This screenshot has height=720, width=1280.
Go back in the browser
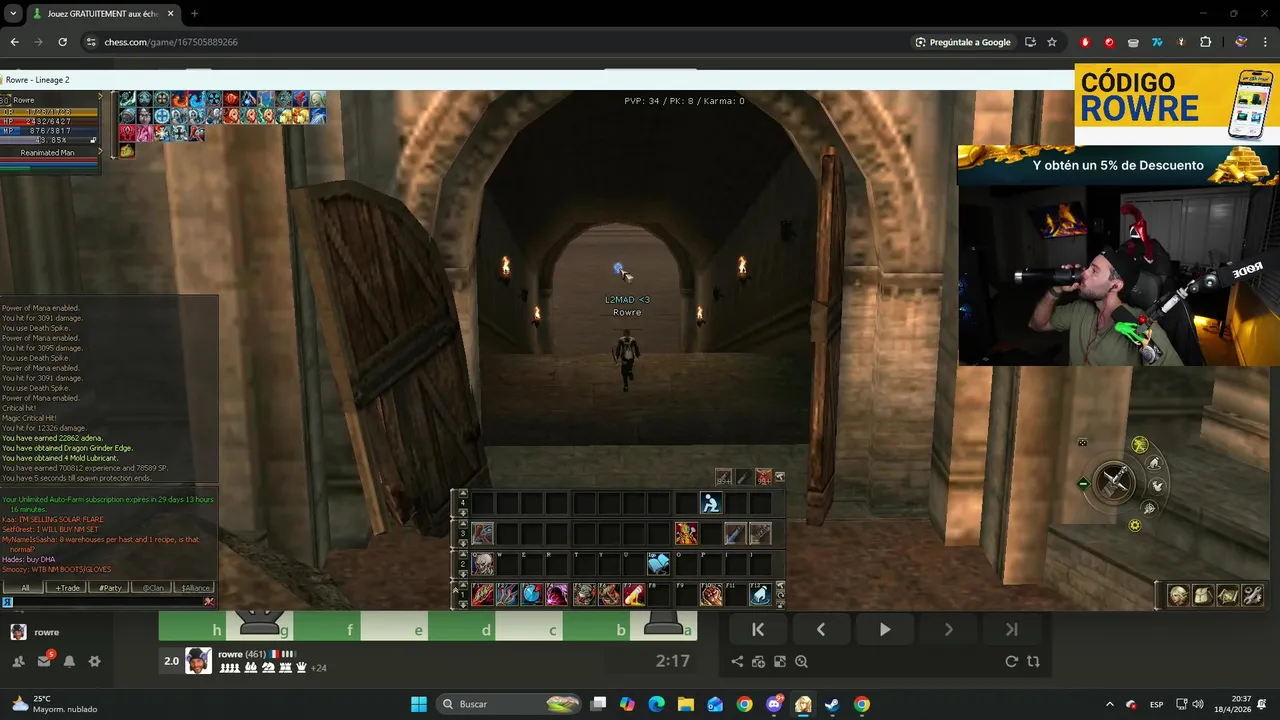[x=14, y=42]
